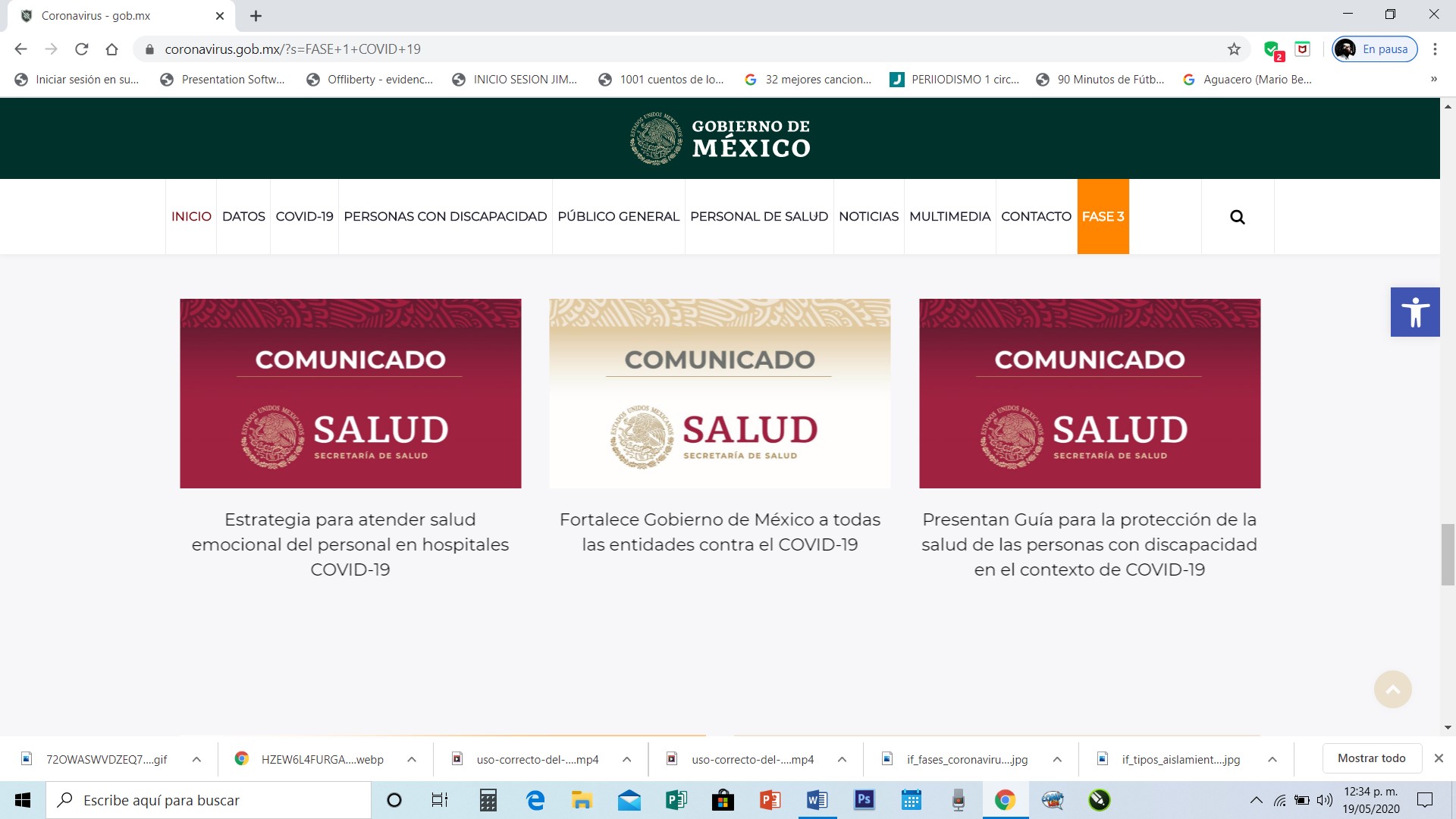Open the Presentation Softw... bookmark

coord(222,80)
